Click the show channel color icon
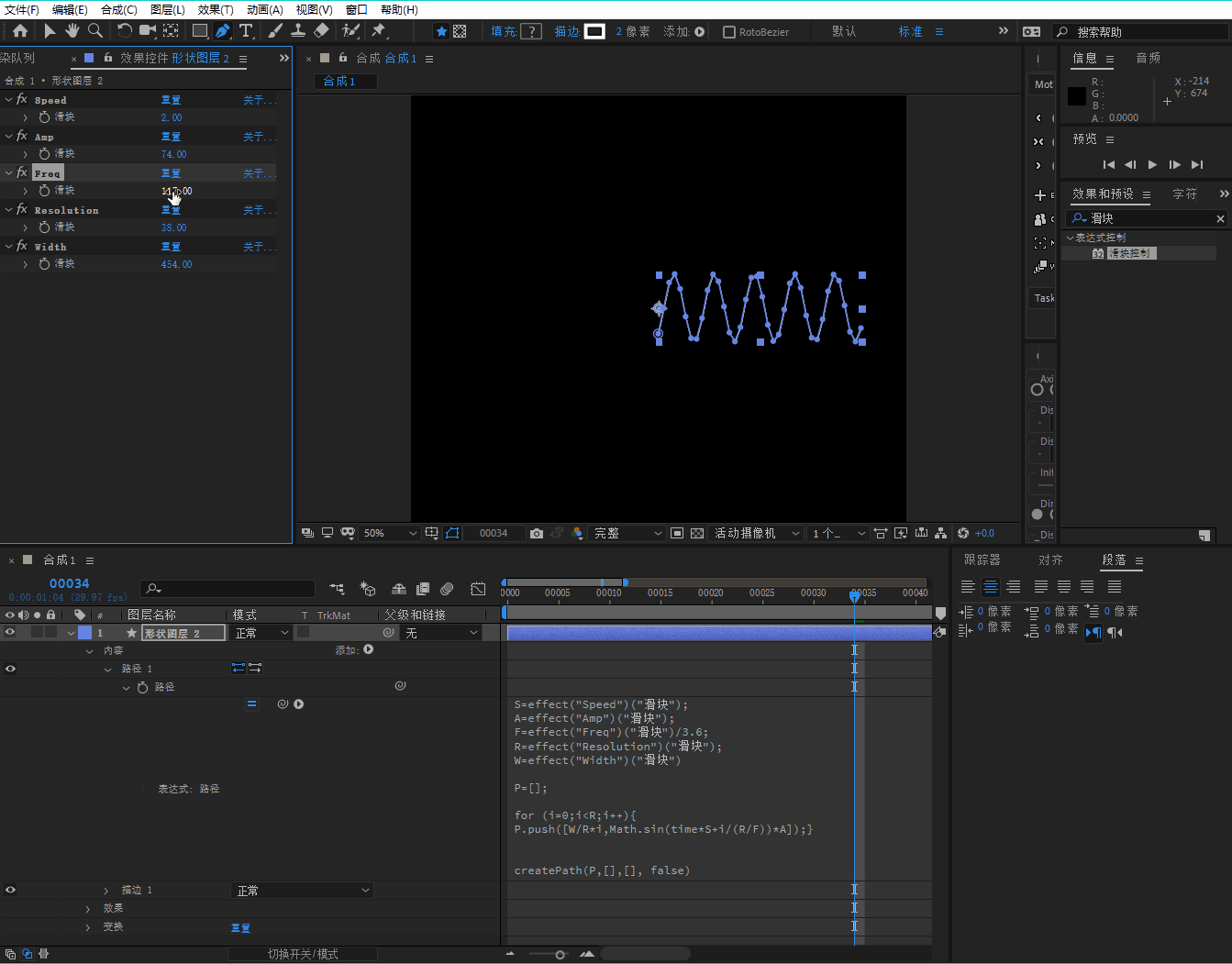The image size is (1232, 964). pyautogui.click(x=577, y=533)
